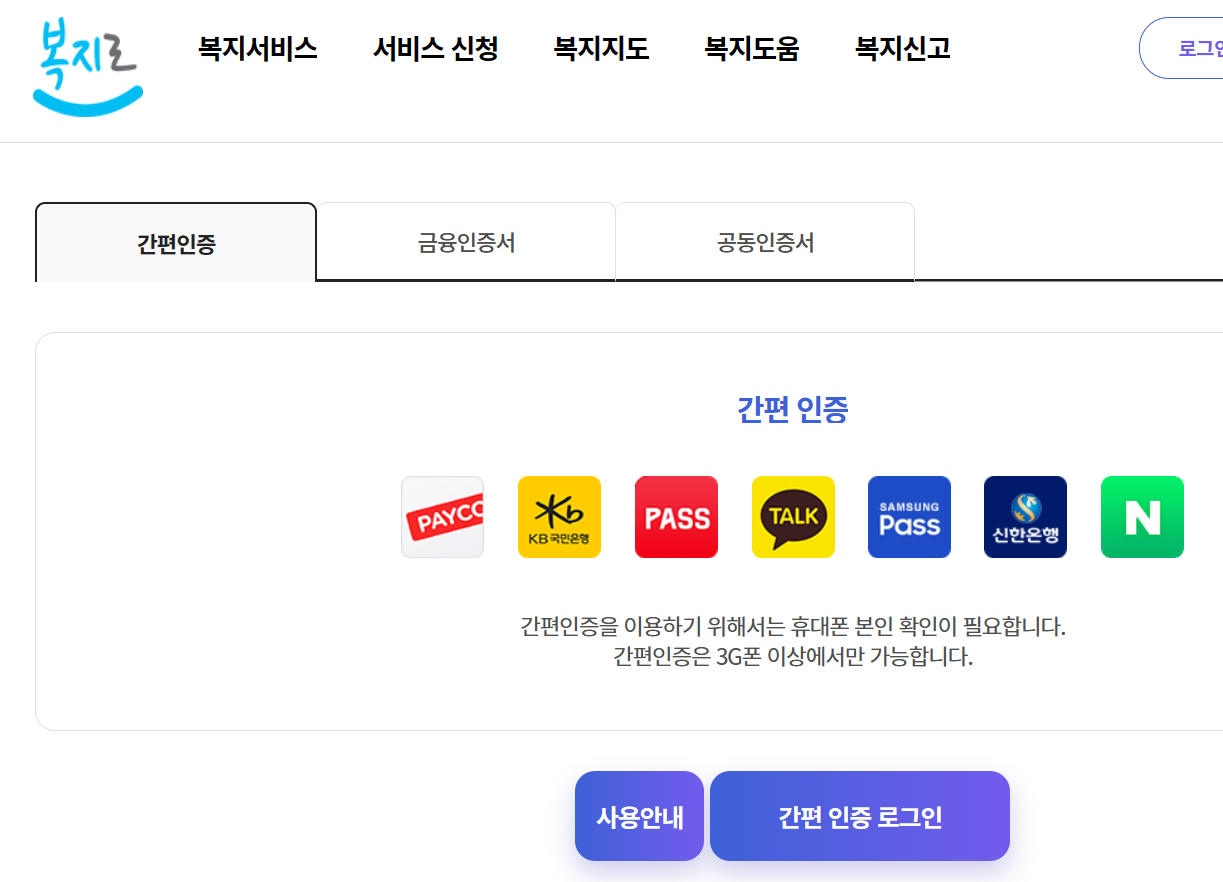Image resolution: width=1223 pixels, height=882 pixels.
Task: Open the 서비스 신청 menu
Action: click(x=435, y=48)
